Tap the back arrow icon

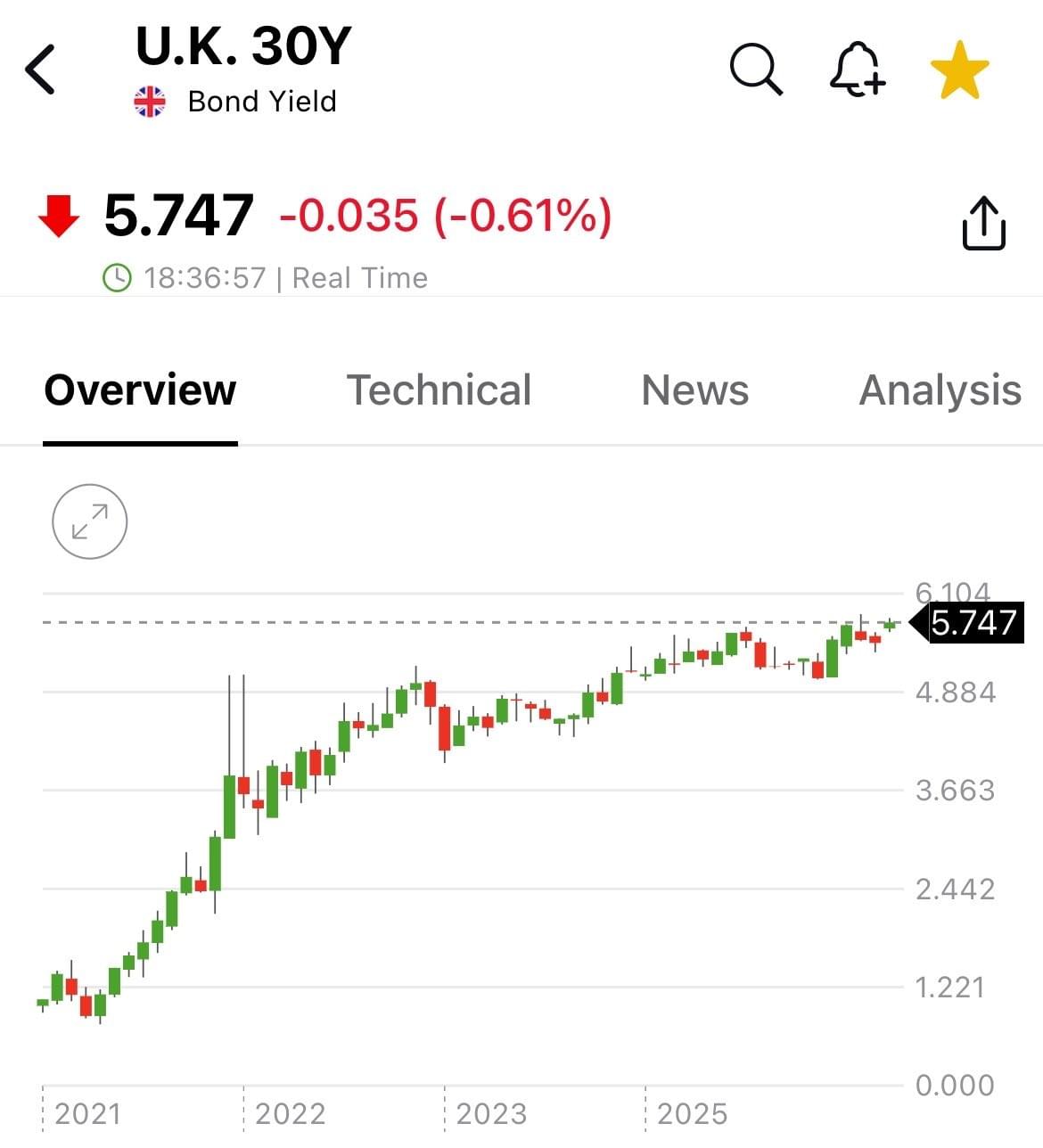(41, 70)
